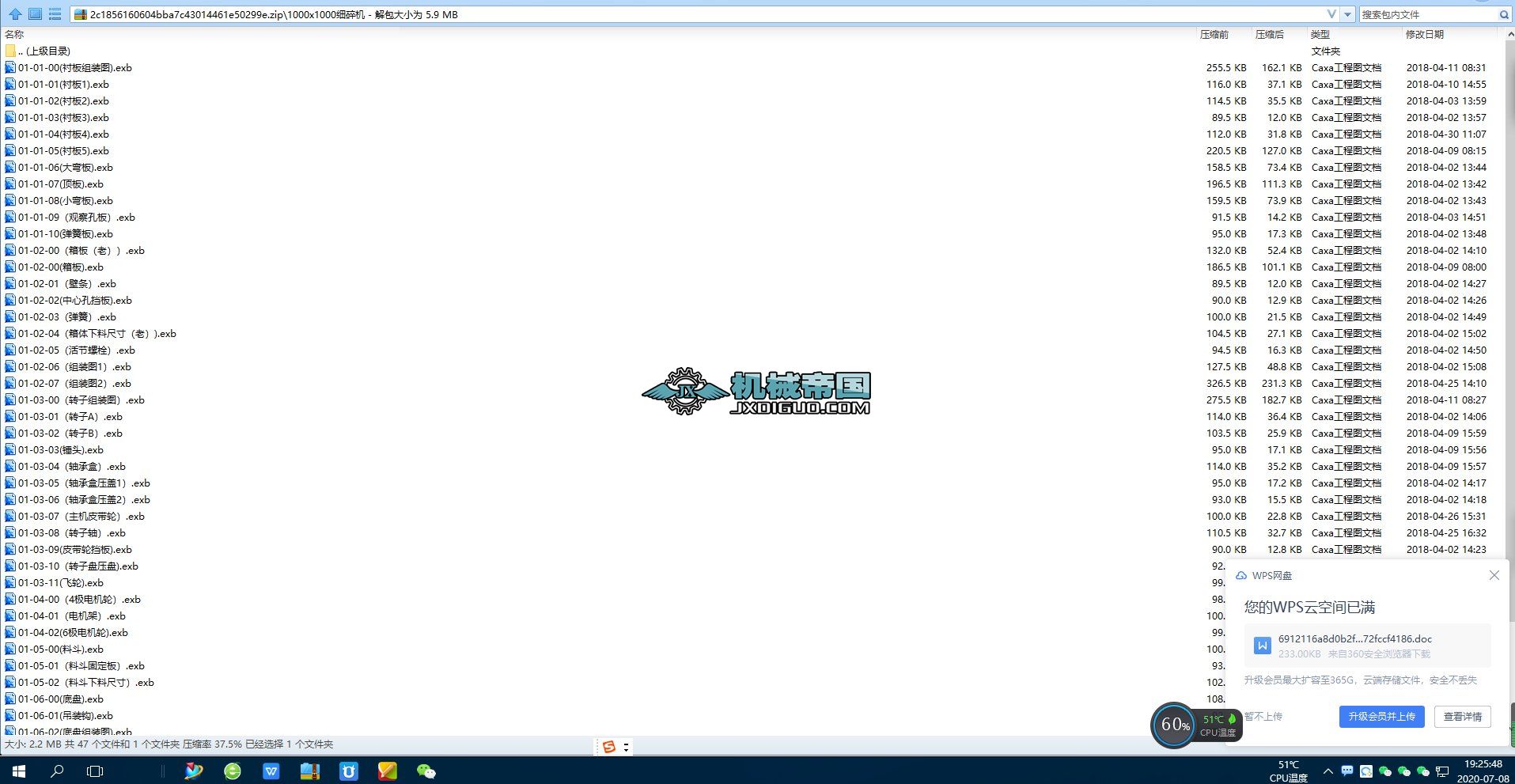1515x784 pixels.
Task: Switch to large icon view mode
Action: [x=35, y=14]
